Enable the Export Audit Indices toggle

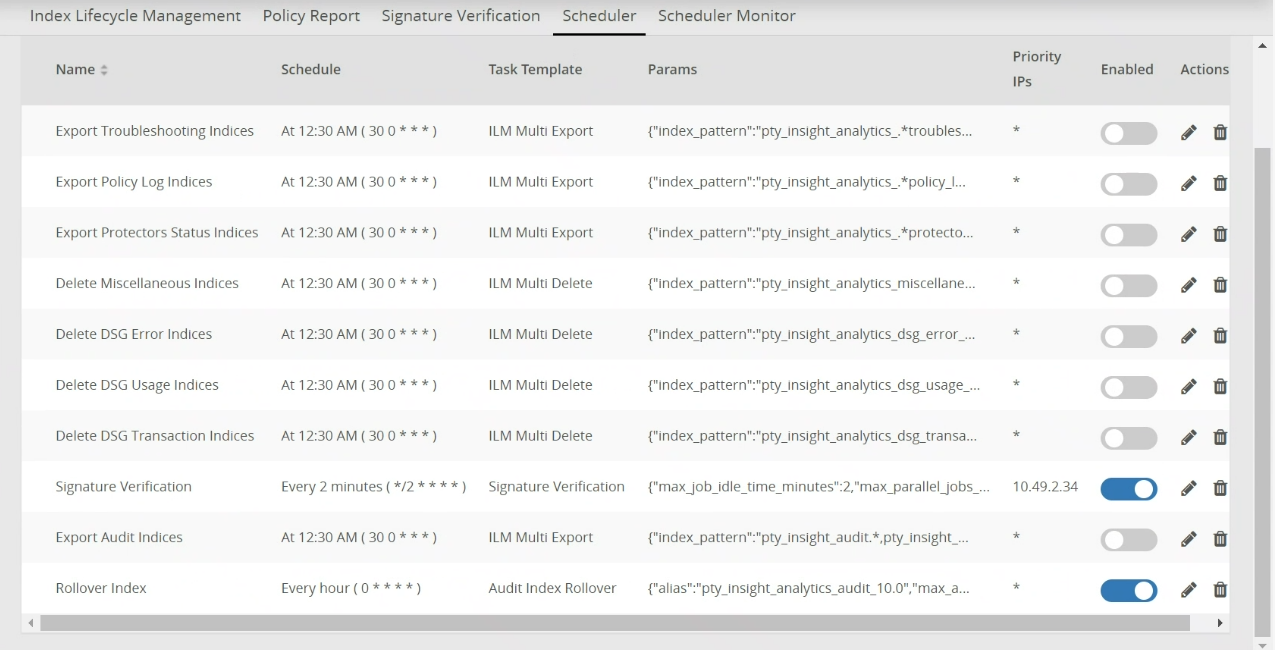(x=1128, y=539)
